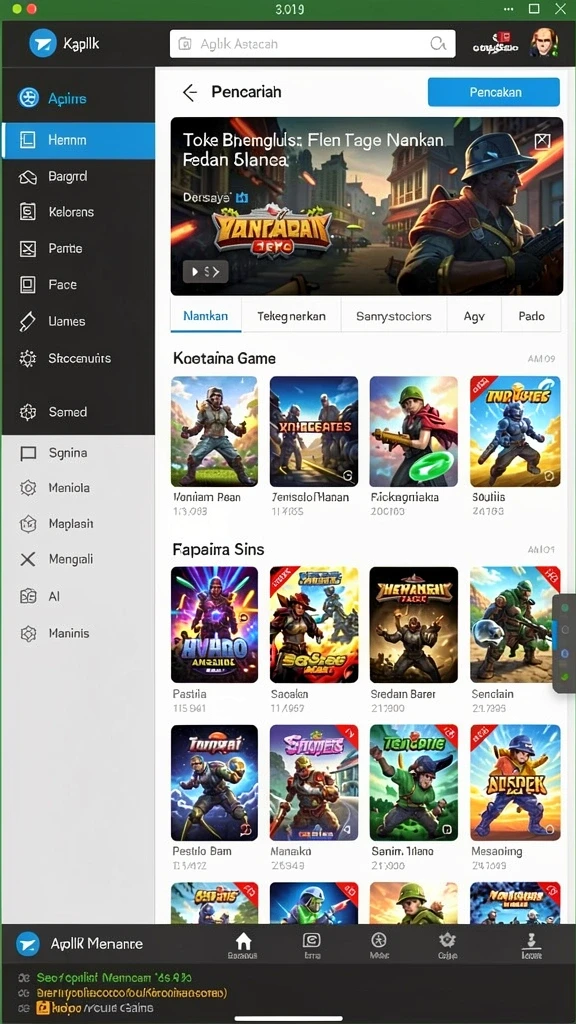This screenshot has width=576, height=1024.
Task: Click the gear icon in bottom navigation bar
Action: (x=447, y=940)
